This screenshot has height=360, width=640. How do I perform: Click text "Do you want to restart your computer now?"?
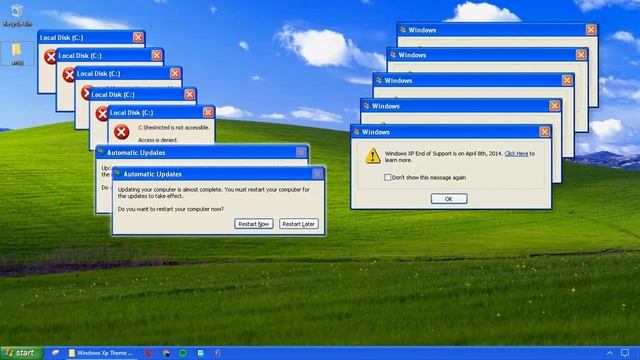(x=171, y=209)
